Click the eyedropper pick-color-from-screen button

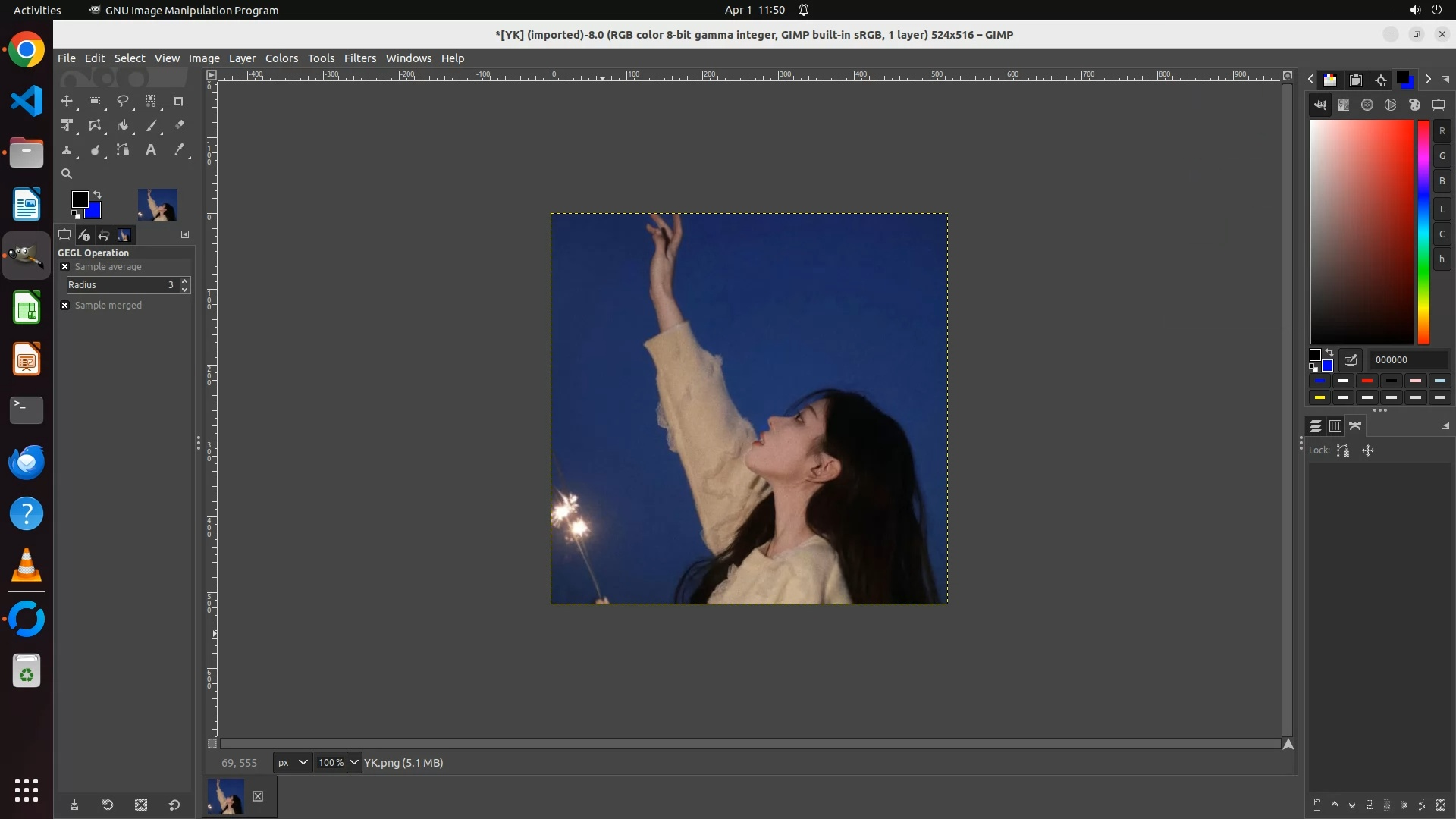[x=1351, y=360]
